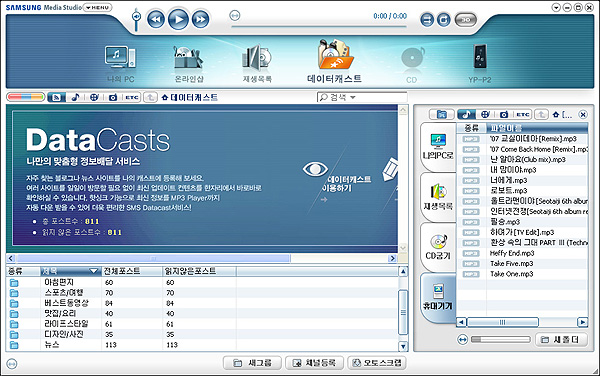Switch to the 나의PC로 side tab

pyautogui.click(x=438, y=147)
